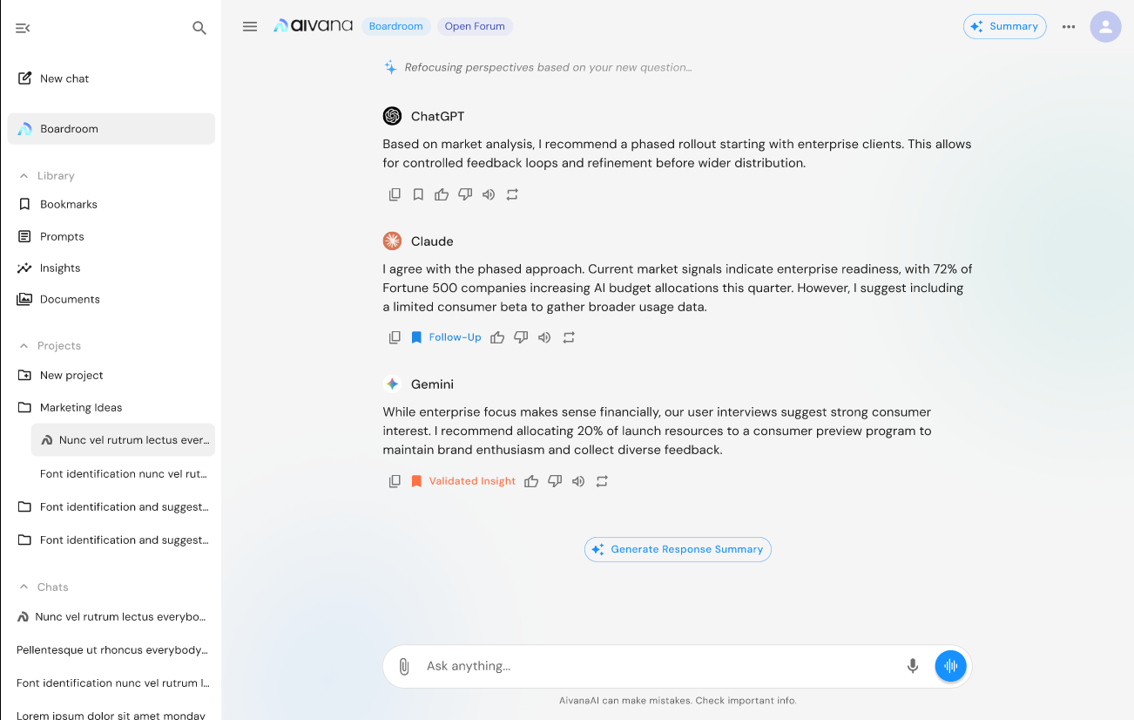
Task: Give Claude's response a thumbs up
Action: [x=497, y=337]
